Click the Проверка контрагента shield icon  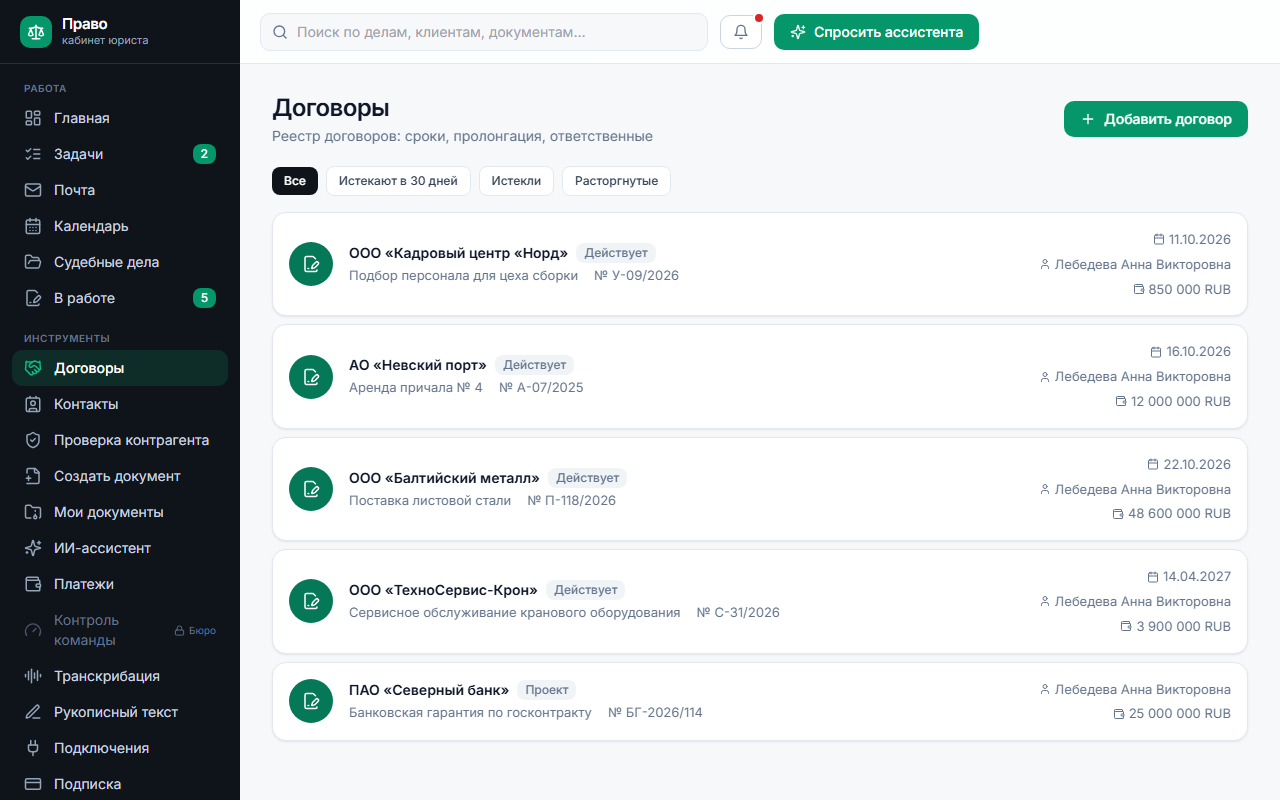(x=33, y=440)
